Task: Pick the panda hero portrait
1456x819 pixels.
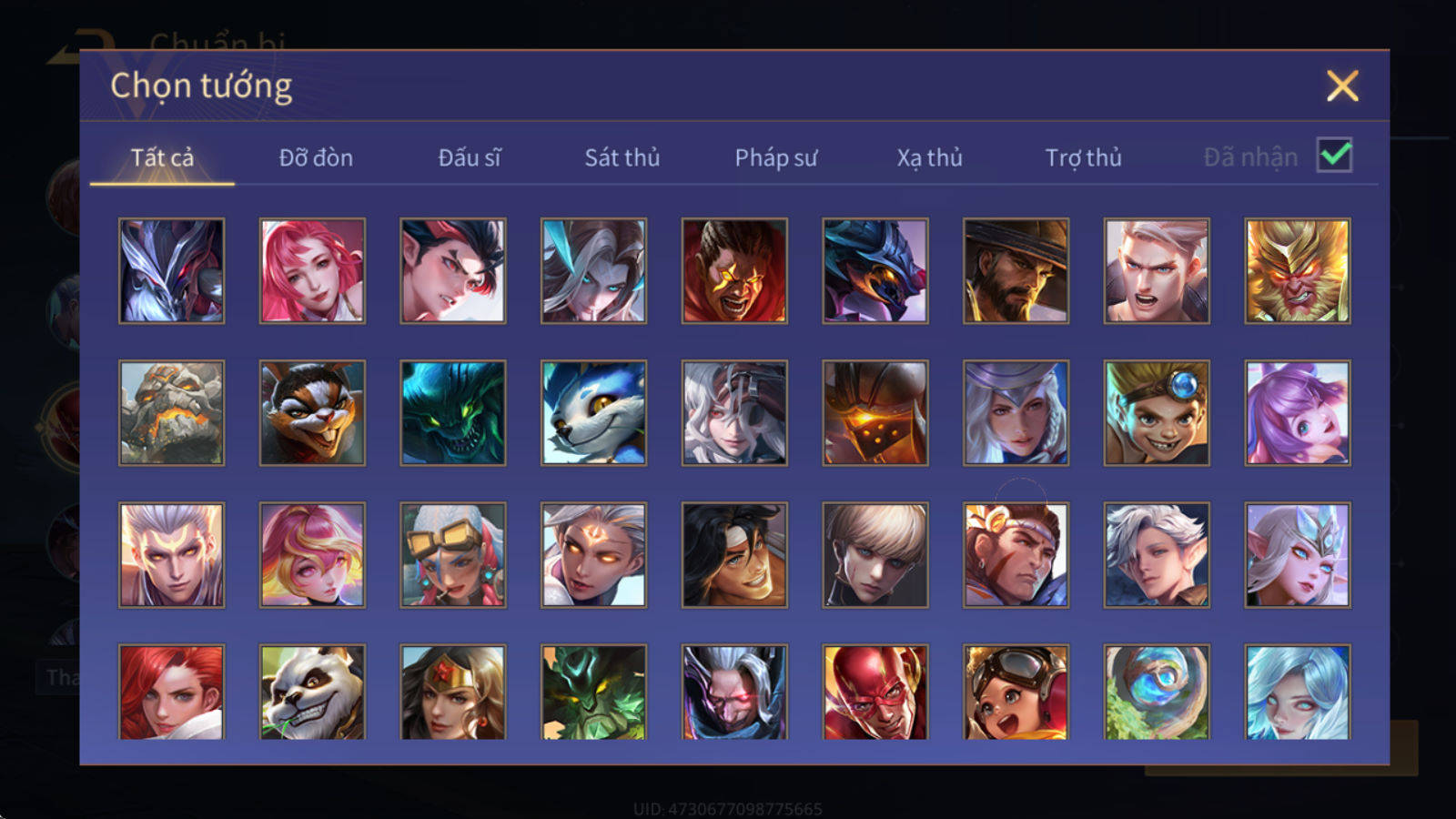Action: (312, 692)
